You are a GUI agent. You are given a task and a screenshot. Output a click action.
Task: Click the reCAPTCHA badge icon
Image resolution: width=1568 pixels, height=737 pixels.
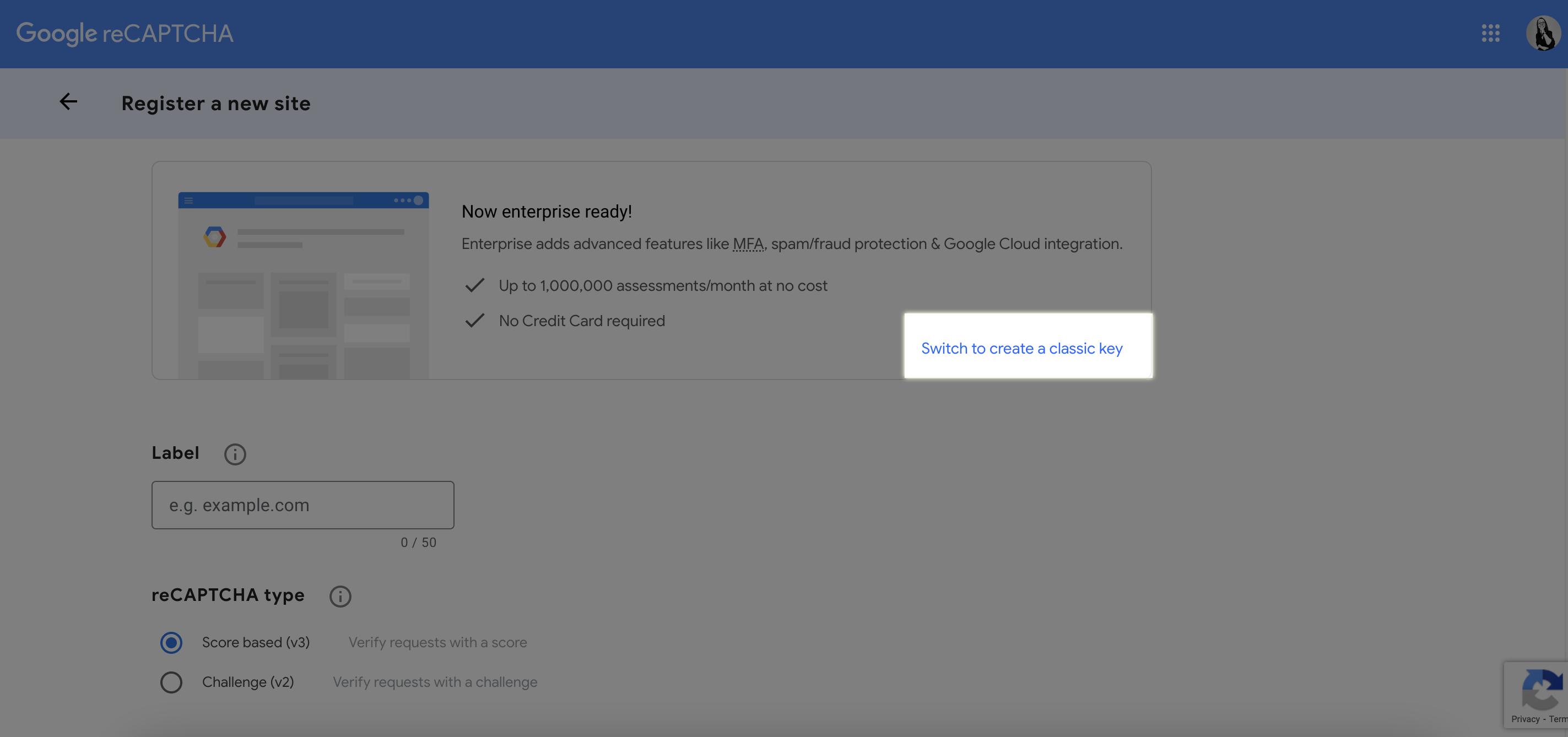coord(1543,689)
